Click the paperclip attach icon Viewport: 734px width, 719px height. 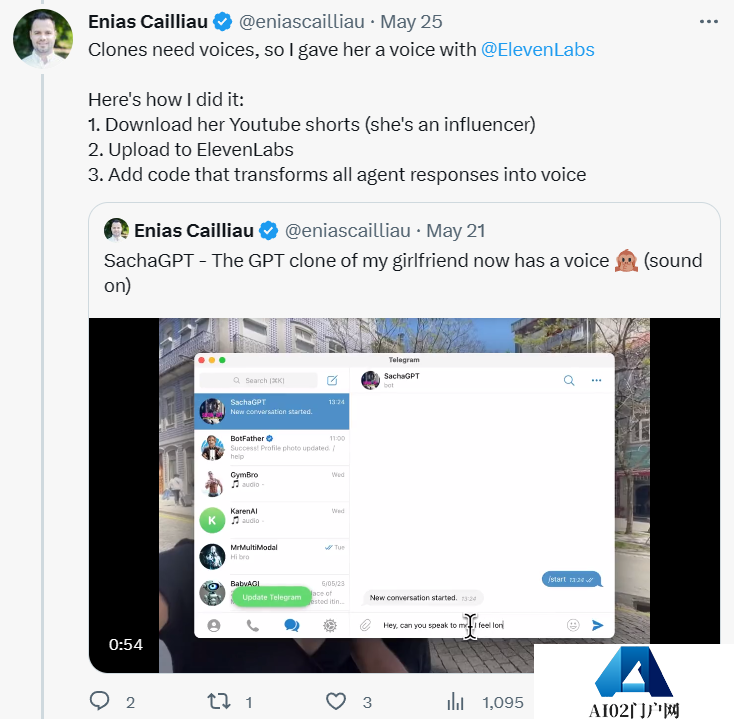[x=366, y=625]
